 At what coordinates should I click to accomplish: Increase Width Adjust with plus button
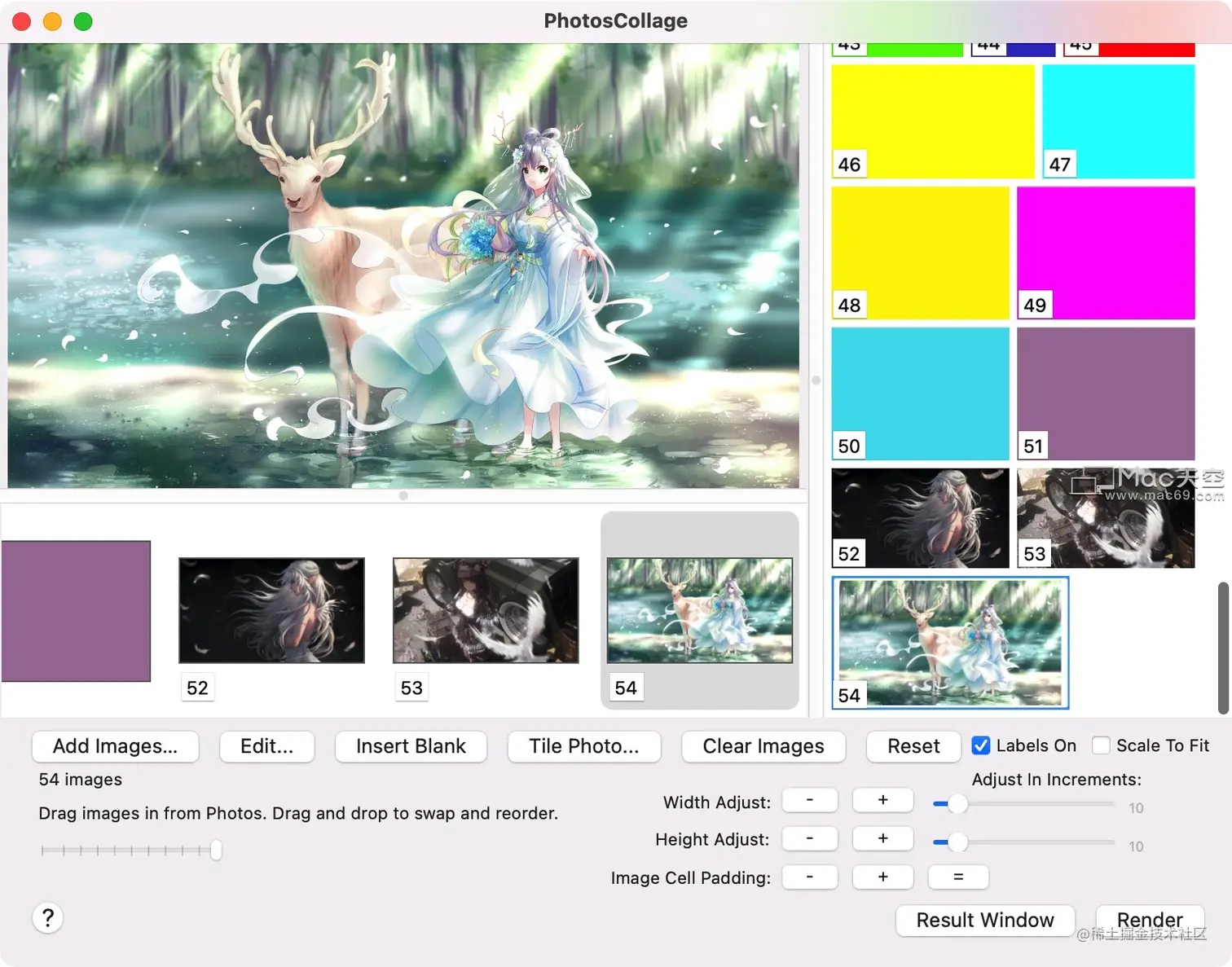[x=882, y=800]
